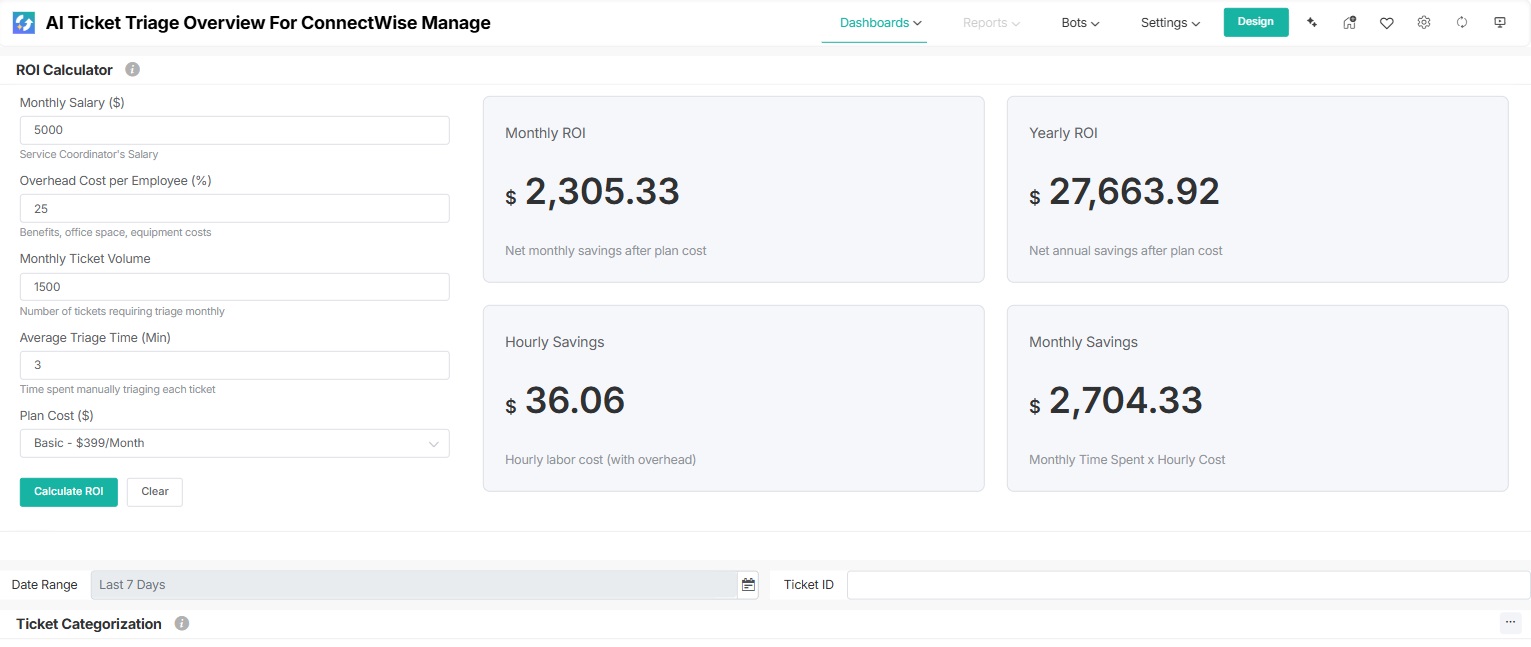Open Design mode
Image resolution: width=1531 pixels, height=647 pixels.
(1256, 21)
